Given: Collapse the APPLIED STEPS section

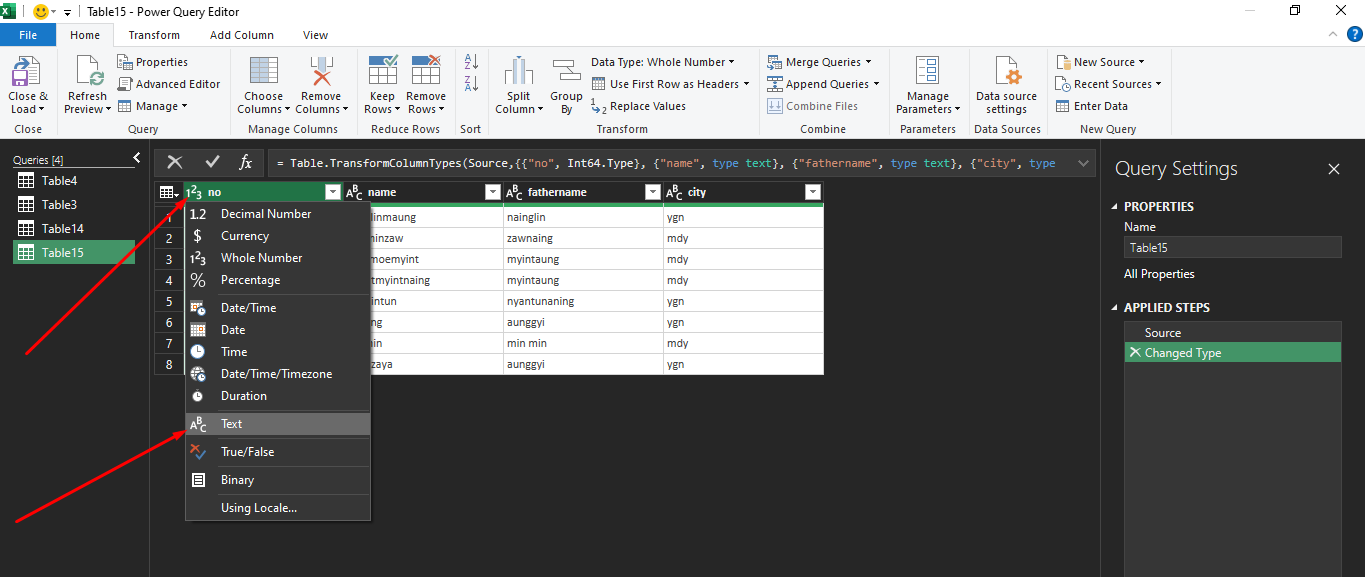Looking at the screenshot, I should click(1116, 308).
